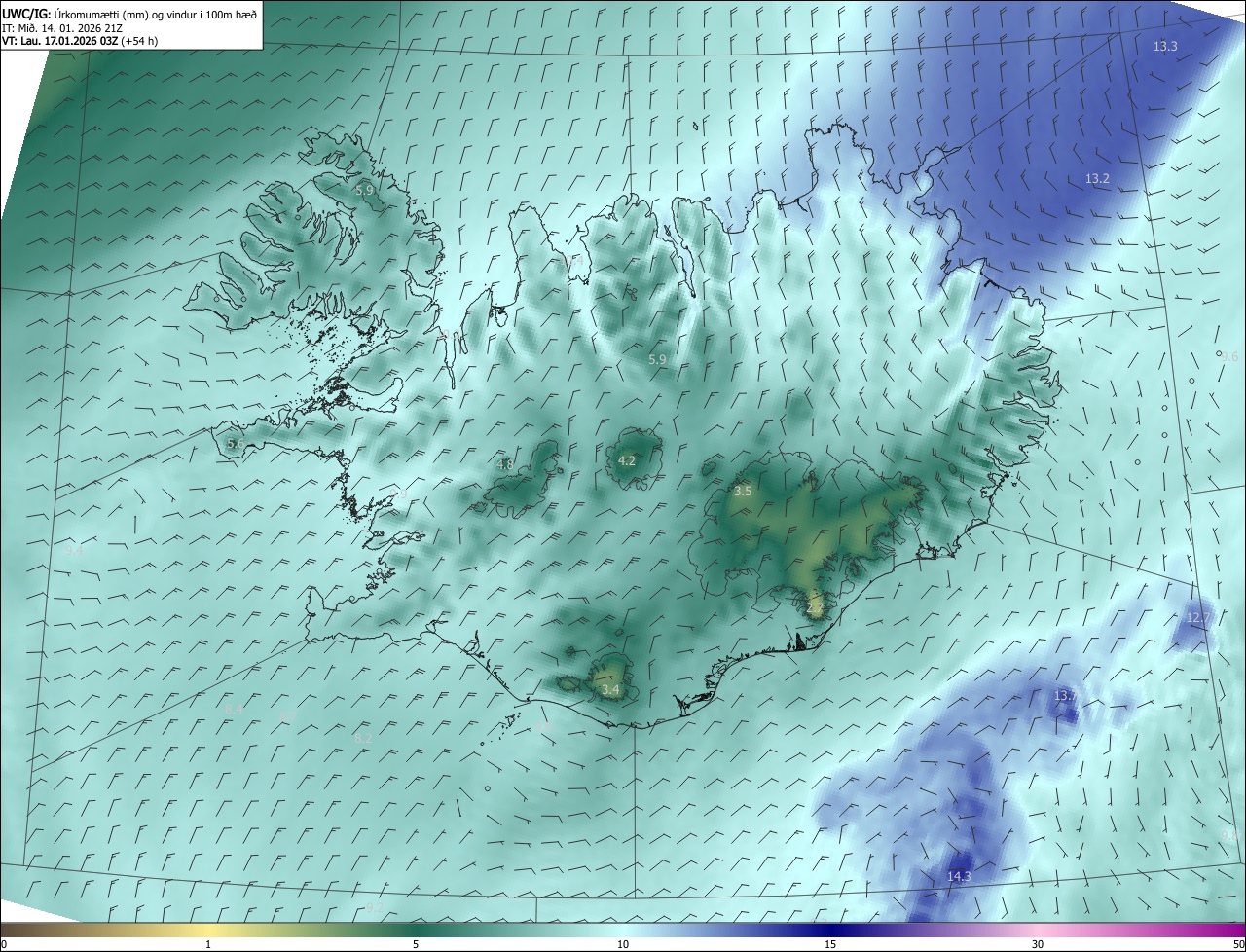Click the initial time line 'IT: Mið. 14. 01. 2026 21Z'
Viewport: 1246px width, 952px height.
tap(62, 27)
